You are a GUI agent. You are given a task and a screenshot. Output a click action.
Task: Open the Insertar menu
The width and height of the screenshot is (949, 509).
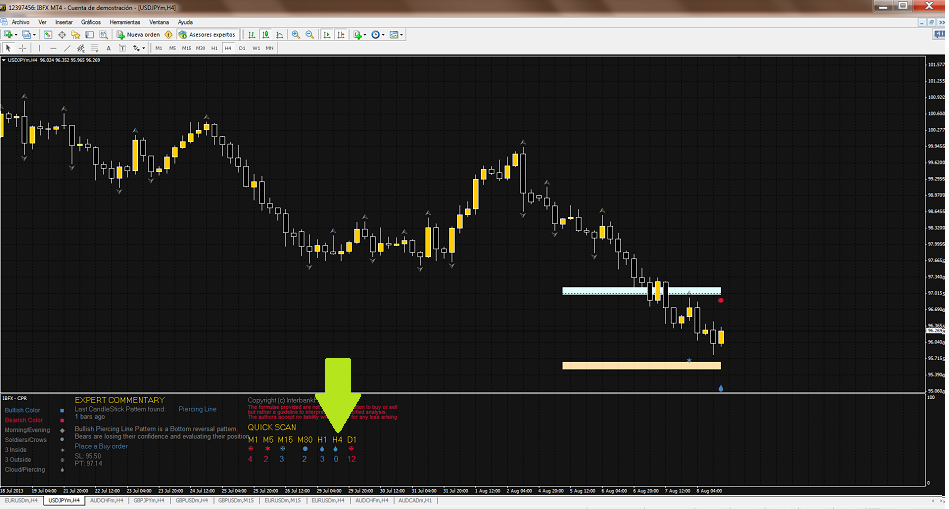tap(64, 21)
